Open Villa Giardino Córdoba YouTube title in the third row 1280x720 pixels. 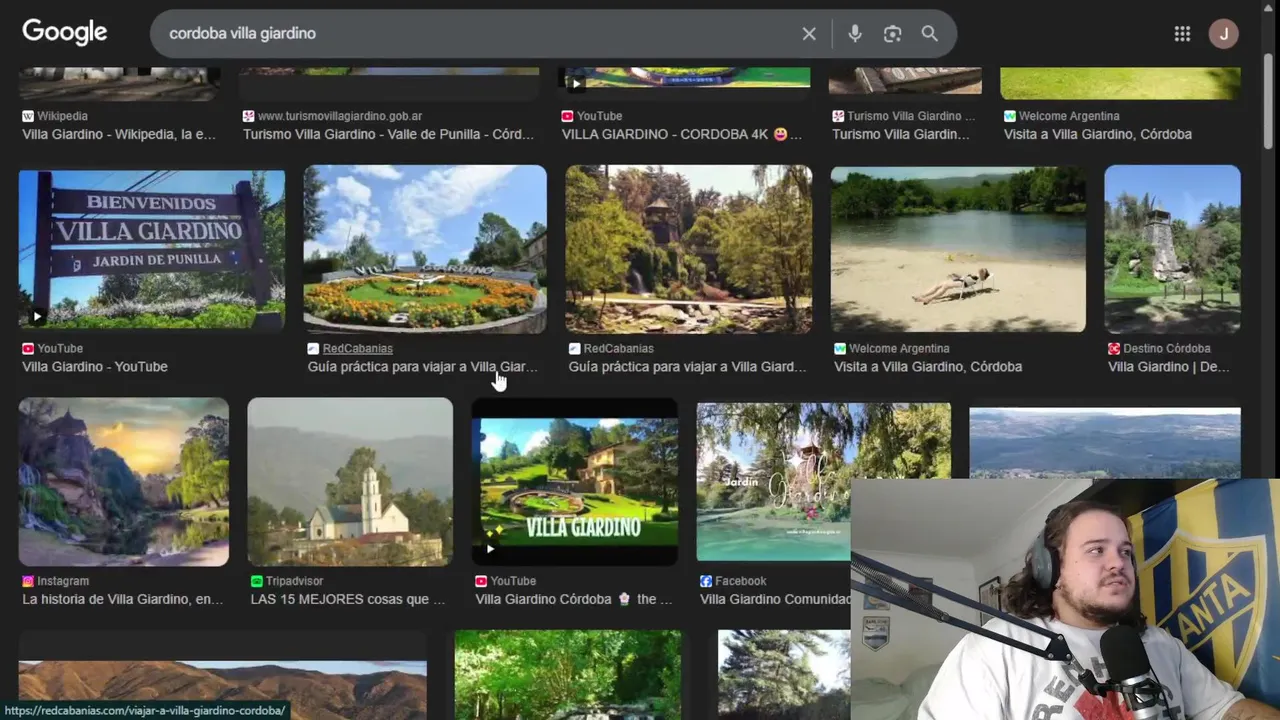pyautogui.click(x=574, y=599)
